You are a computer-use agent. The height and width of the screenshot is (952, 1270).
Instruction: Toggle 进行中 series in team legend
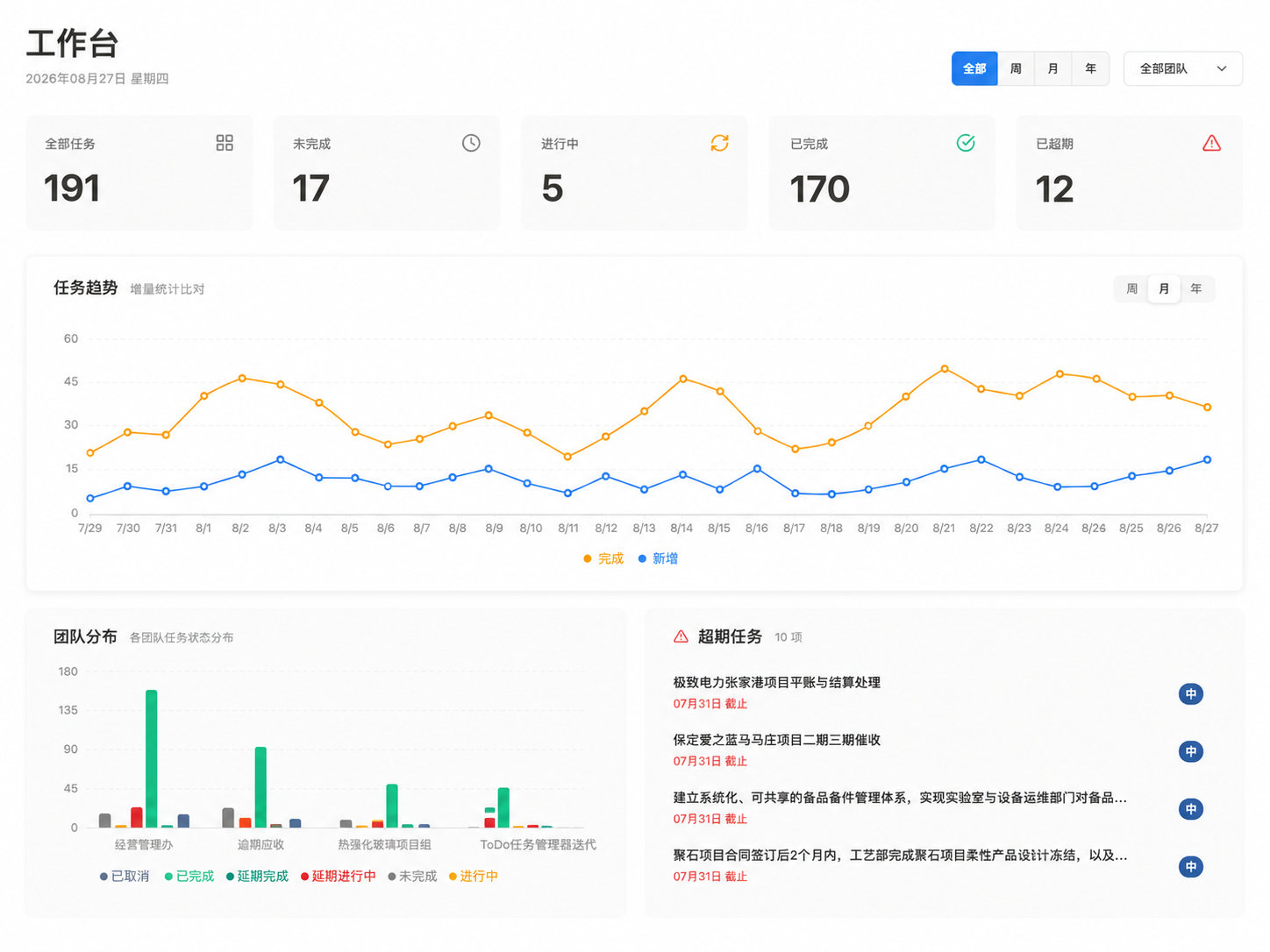pyautogui.click(x=473, y=876)
